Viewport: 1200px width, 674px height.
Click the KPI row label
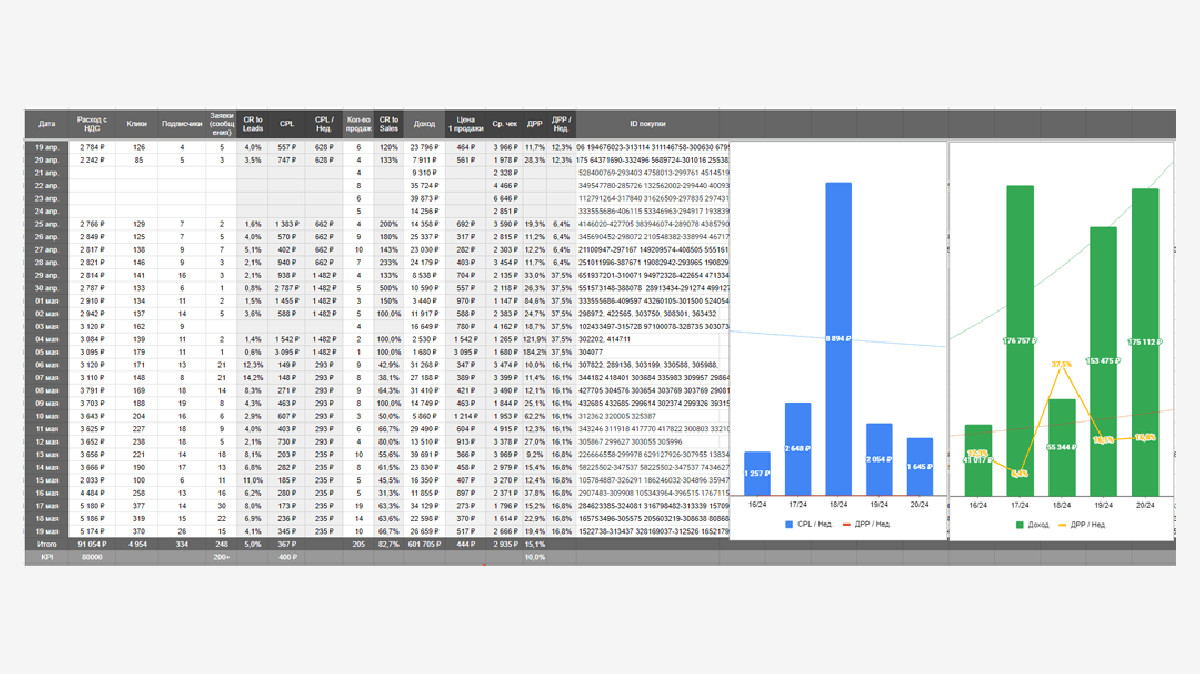coord(47,557)
